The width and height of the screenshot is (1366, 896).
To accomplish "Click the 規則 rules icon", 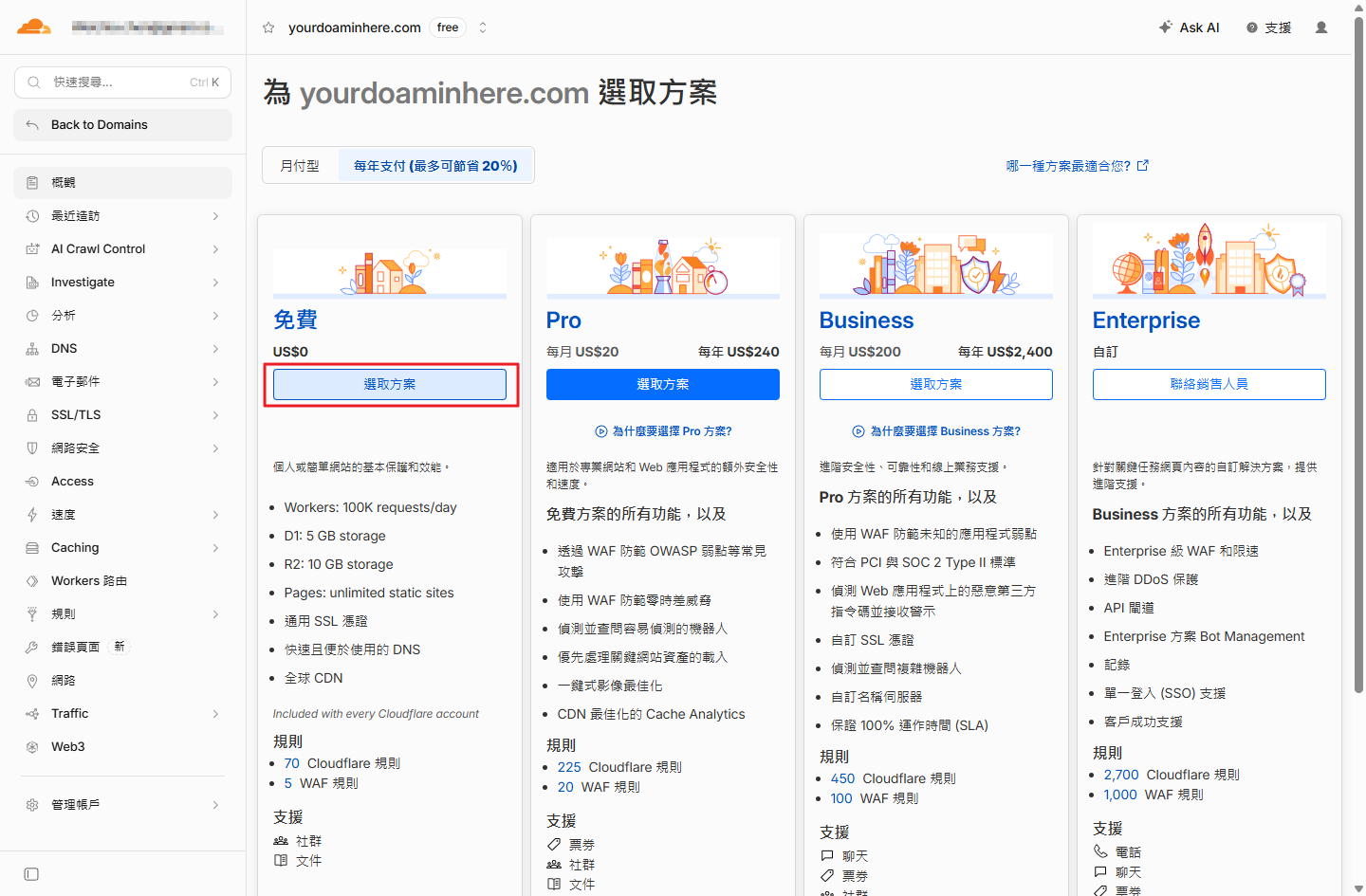I will pos(32,614).
